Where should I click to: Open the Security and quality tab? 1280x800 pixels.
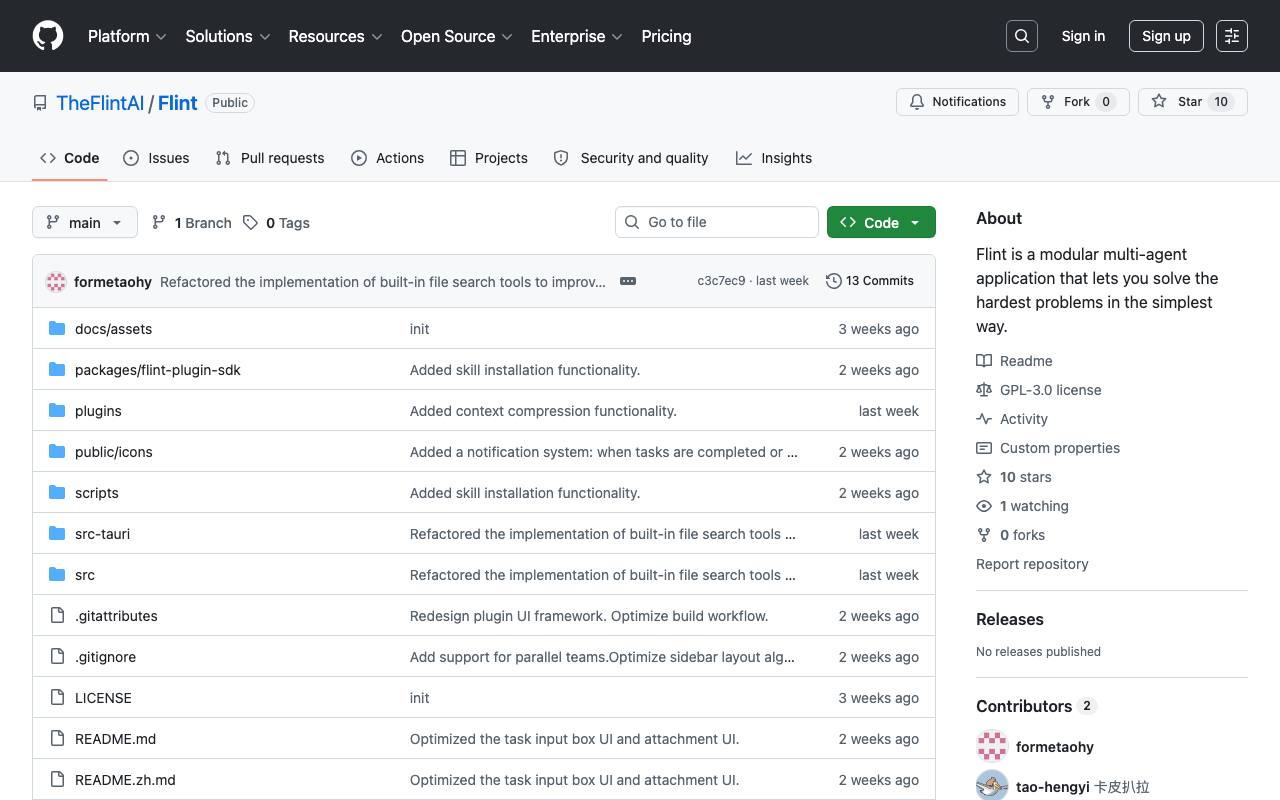pyautogui.click(x=631, y=158)
